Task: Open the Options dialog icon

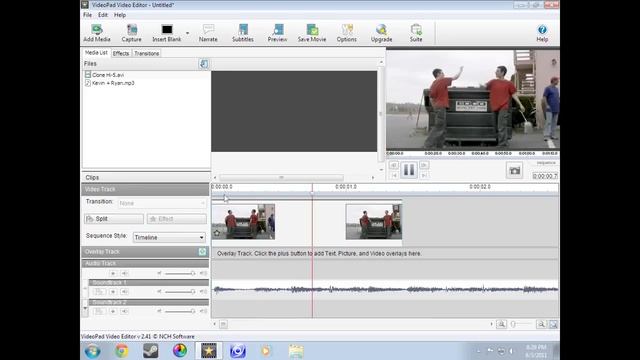Action: click(x=347, y=33)
